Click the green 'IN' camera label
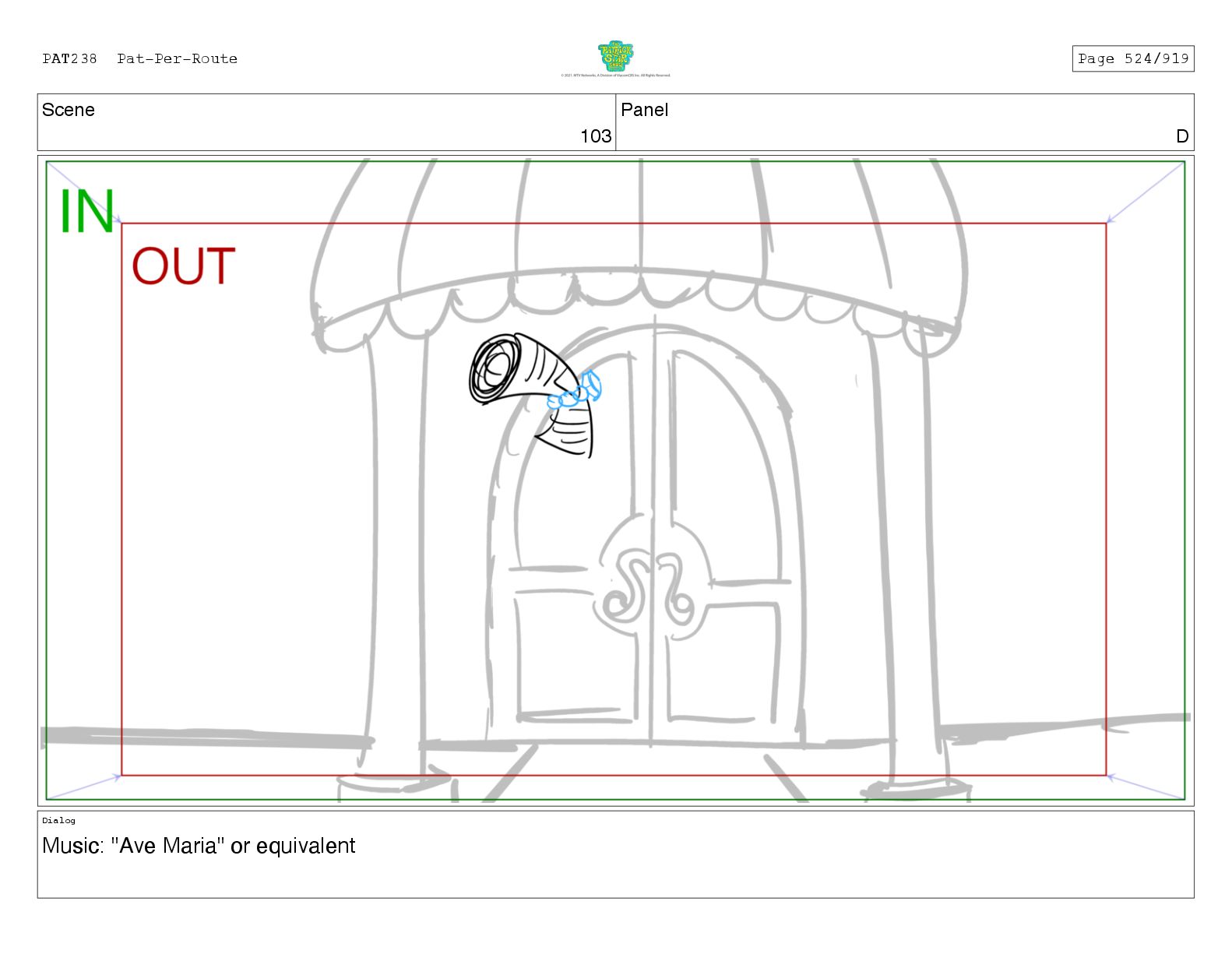1232x954 pixels. 87,211
